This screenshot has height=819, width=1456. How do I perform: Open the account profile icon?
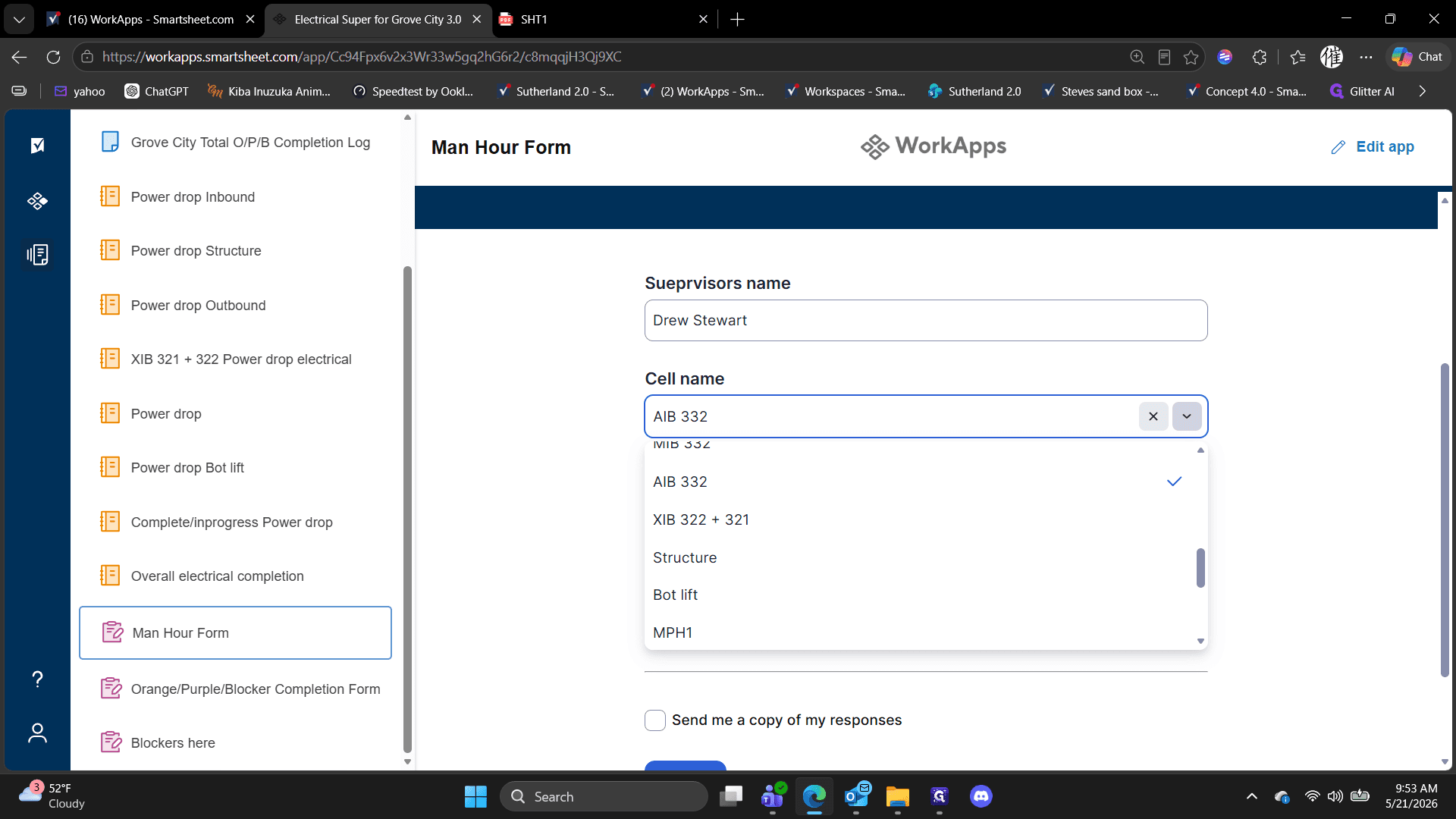[37, 733]
